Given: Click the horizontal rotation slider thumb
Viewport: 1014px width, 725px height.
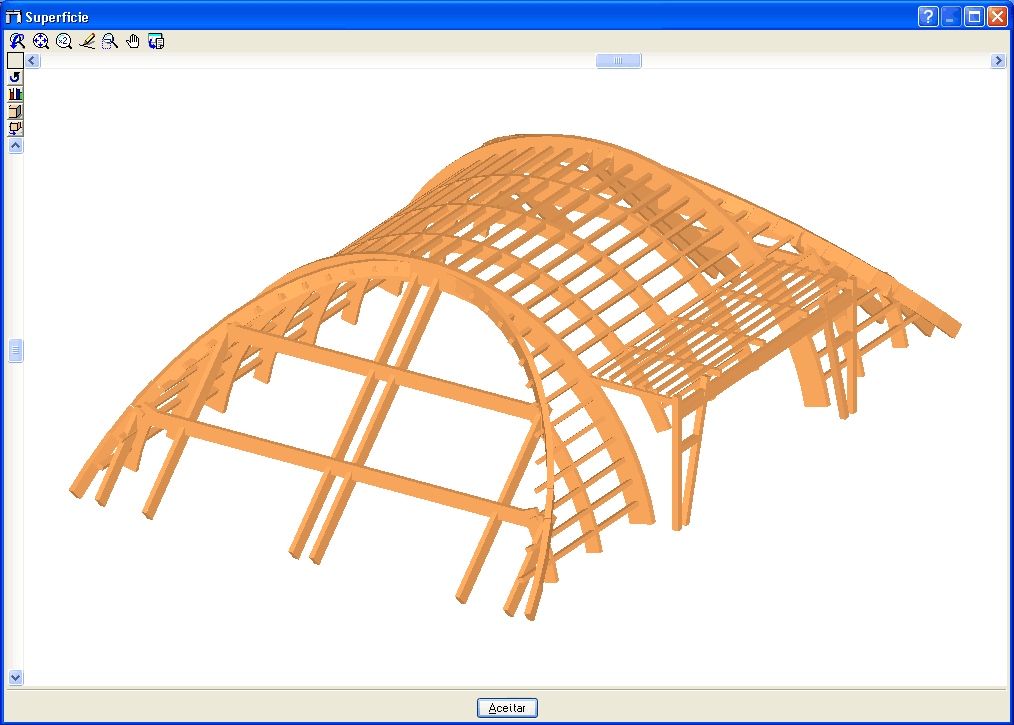Looking at the screenshot, I should (x=618, y=61).
